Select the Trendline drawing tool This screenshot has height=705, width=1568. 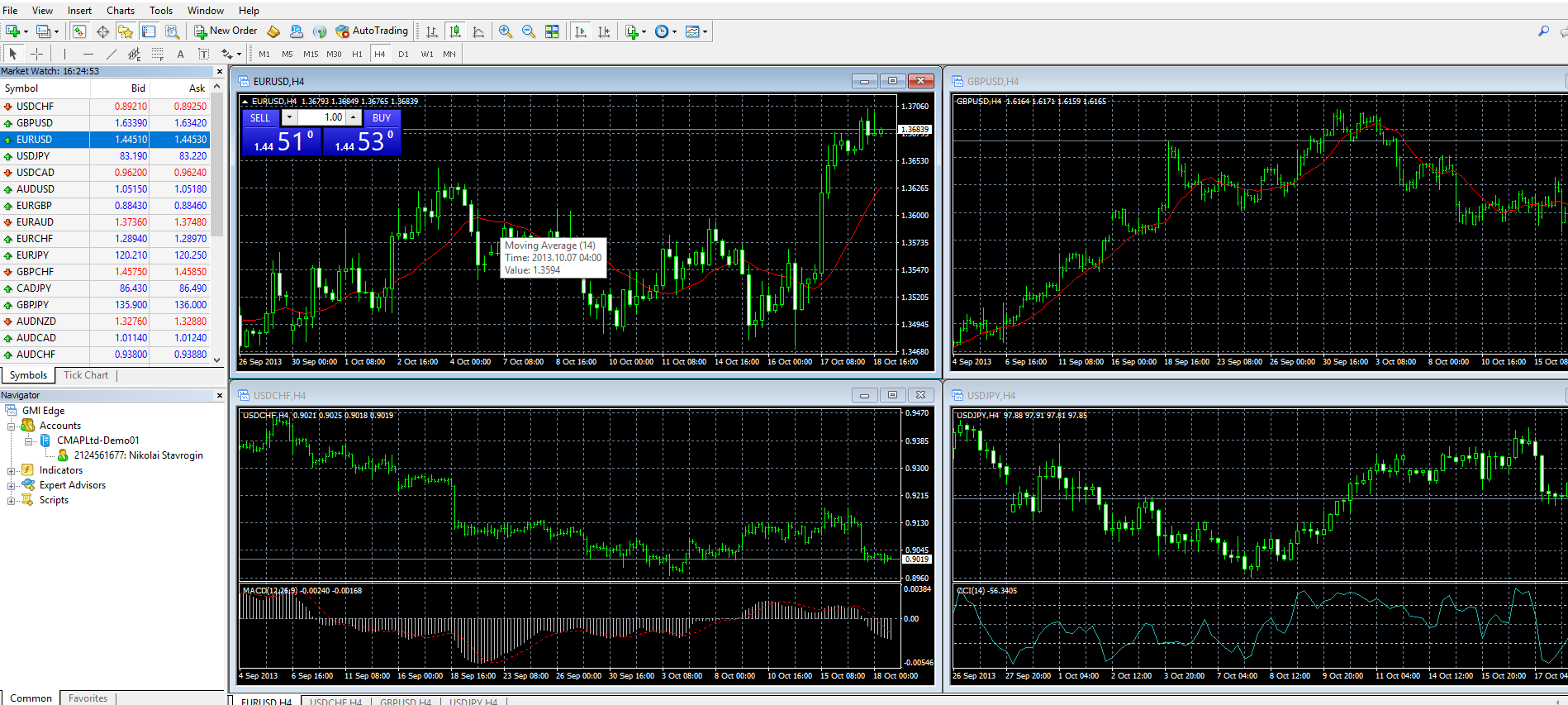point(112,54)
